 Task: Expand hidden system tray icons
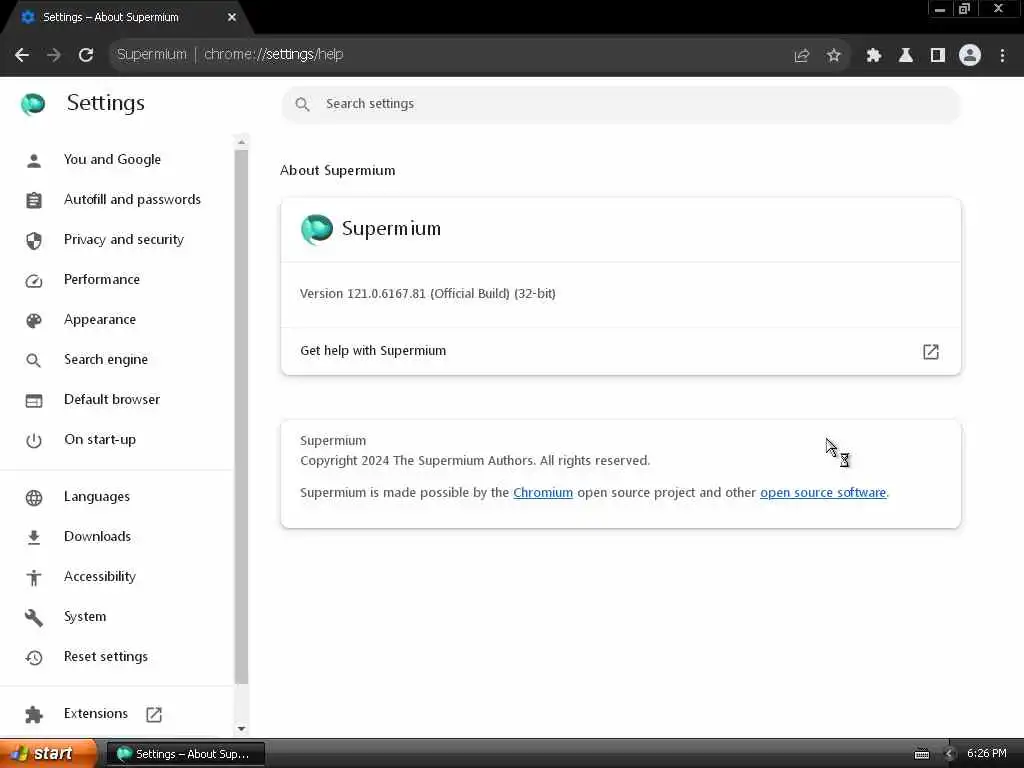coord(949,754)
